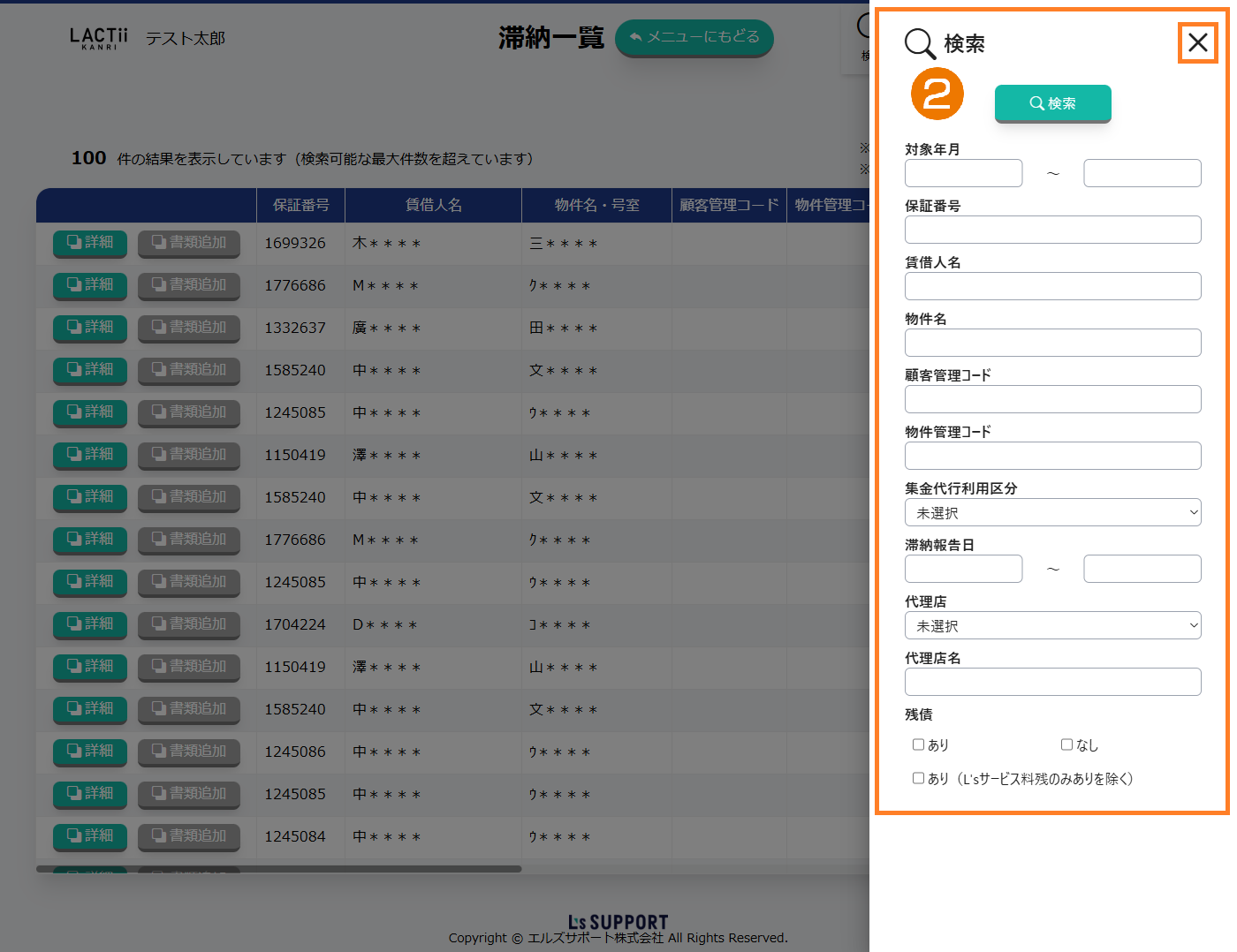This screenshot has width=1237, height=952.
Task: Open 詳細 for guarantee number 1332637
Action: click(x=90, y=328)
